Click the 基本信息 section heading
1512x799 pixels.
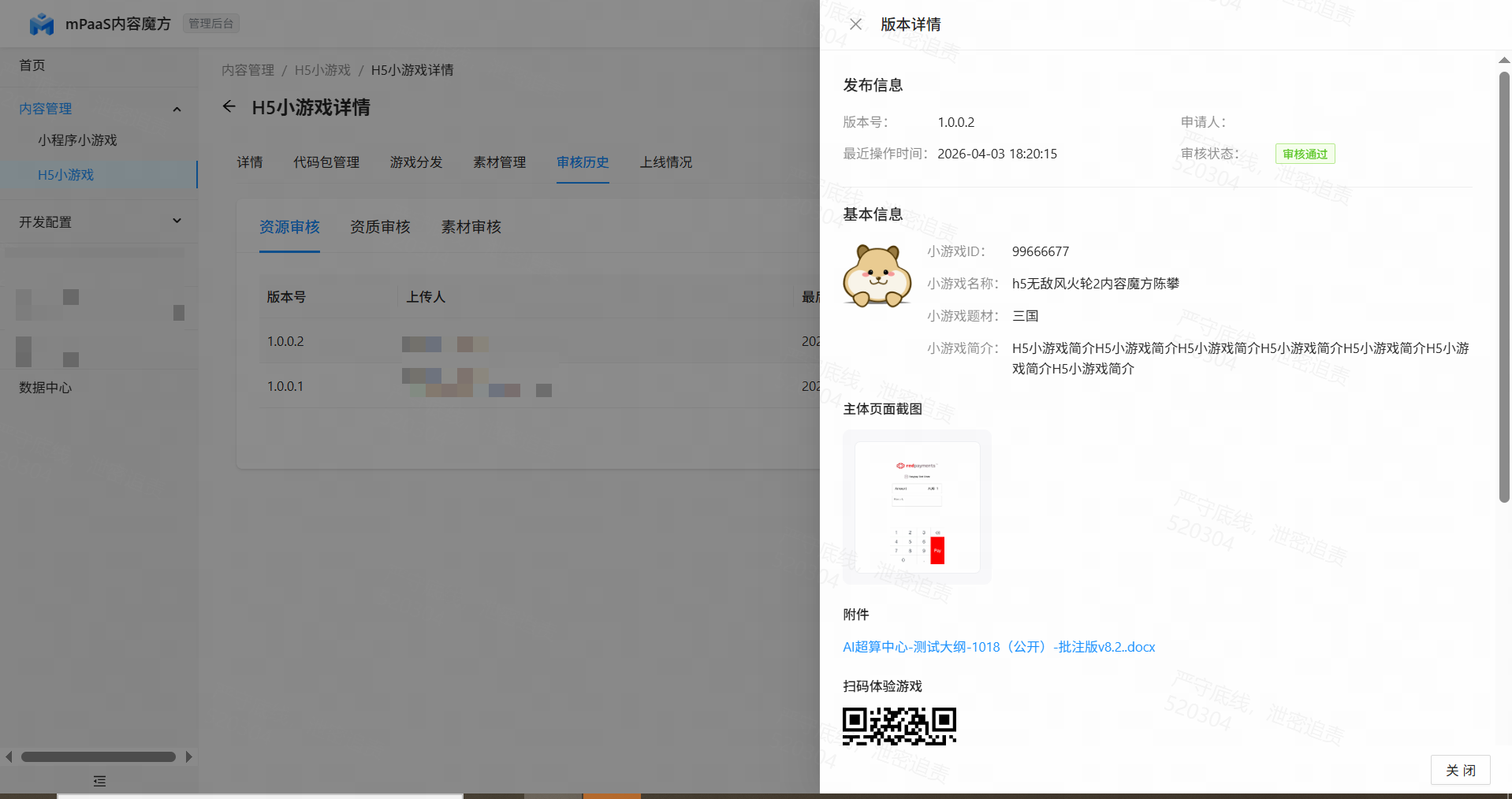[873, 214]
